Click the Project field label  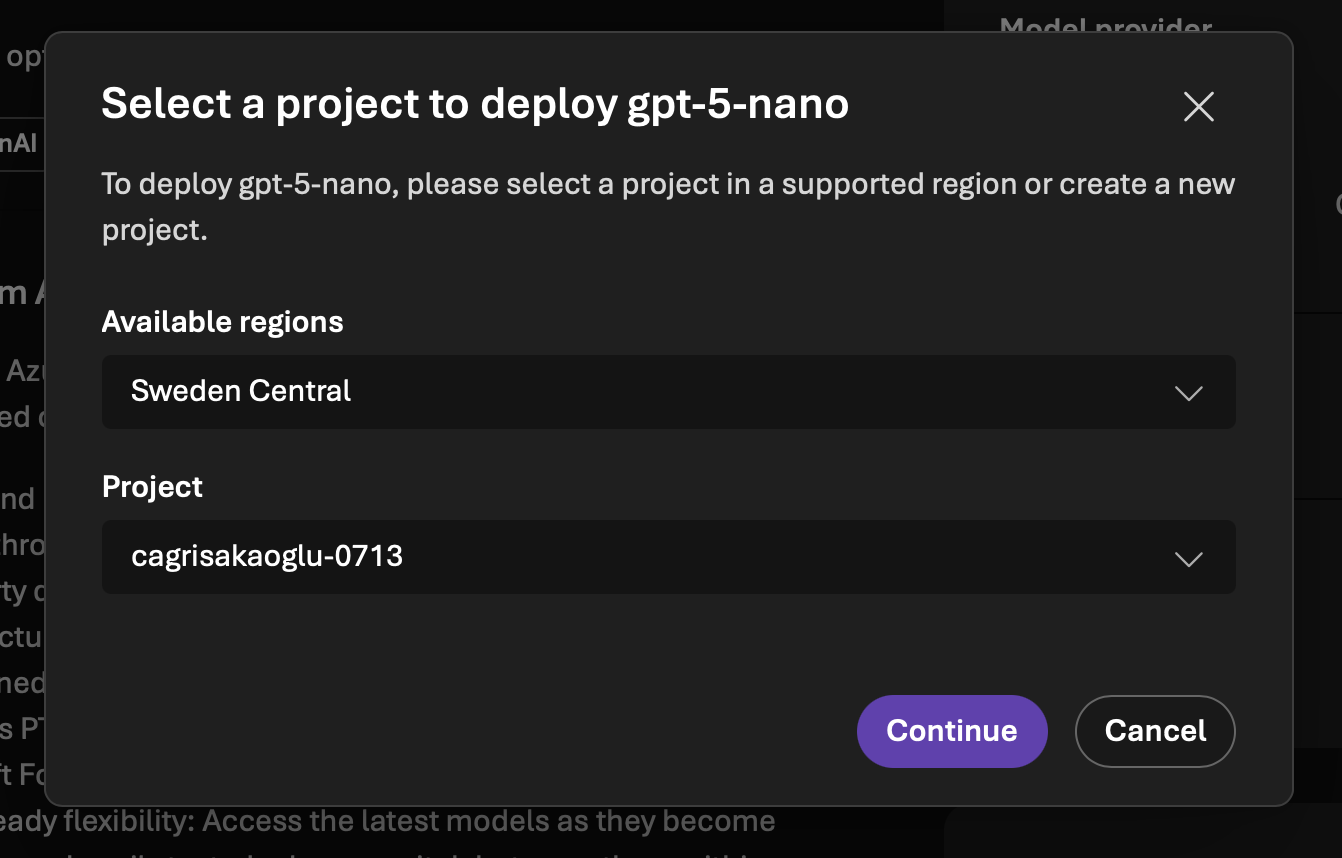click(x=152, y=487)
